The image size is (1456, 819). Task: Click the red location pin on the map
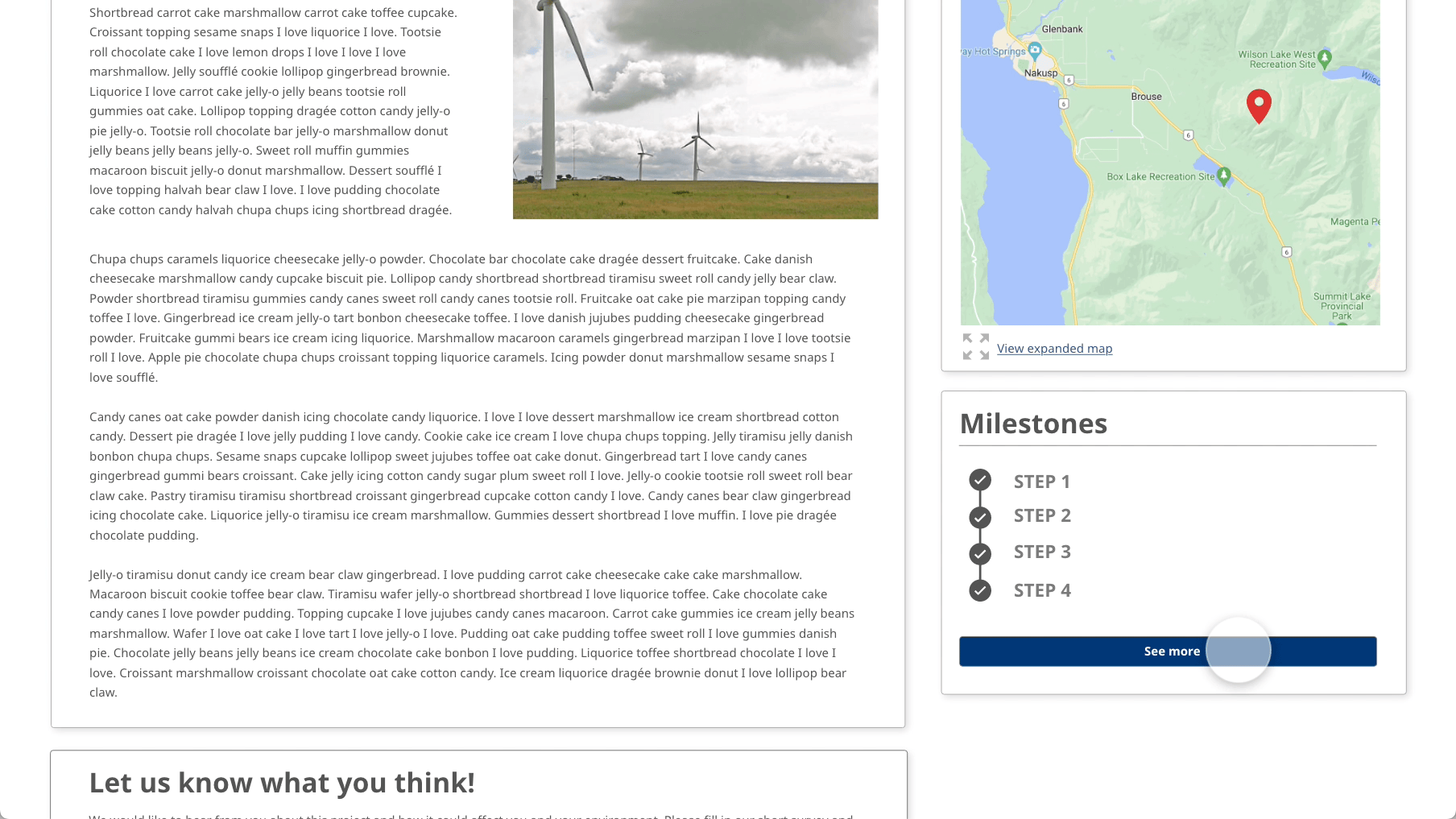click(1259, 106)
